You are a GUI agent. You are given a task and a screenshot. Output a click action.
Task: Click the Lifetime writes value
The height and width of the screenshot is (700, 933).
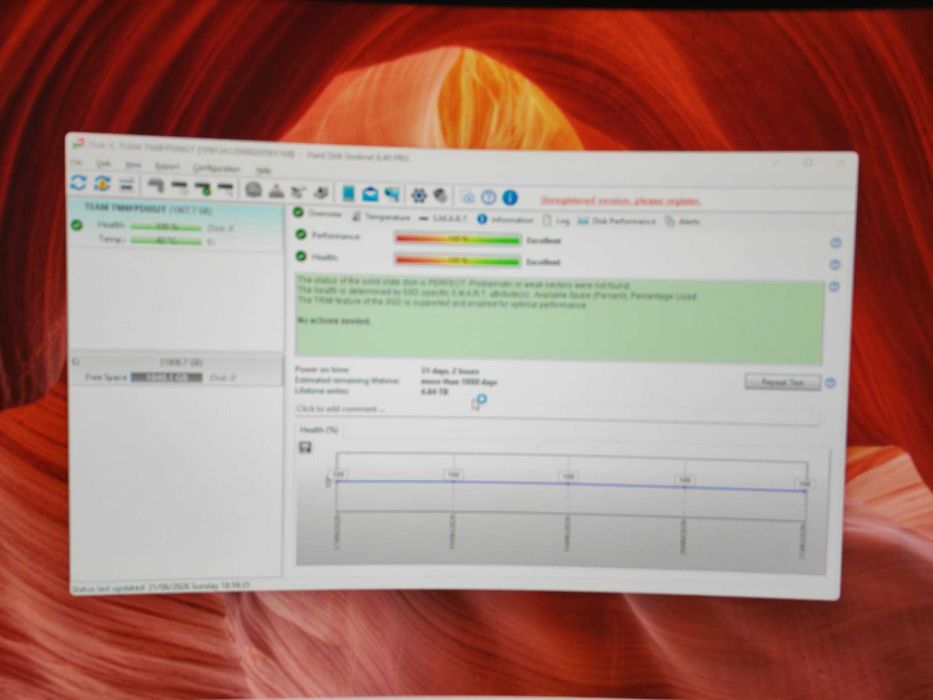click(434, 392)
